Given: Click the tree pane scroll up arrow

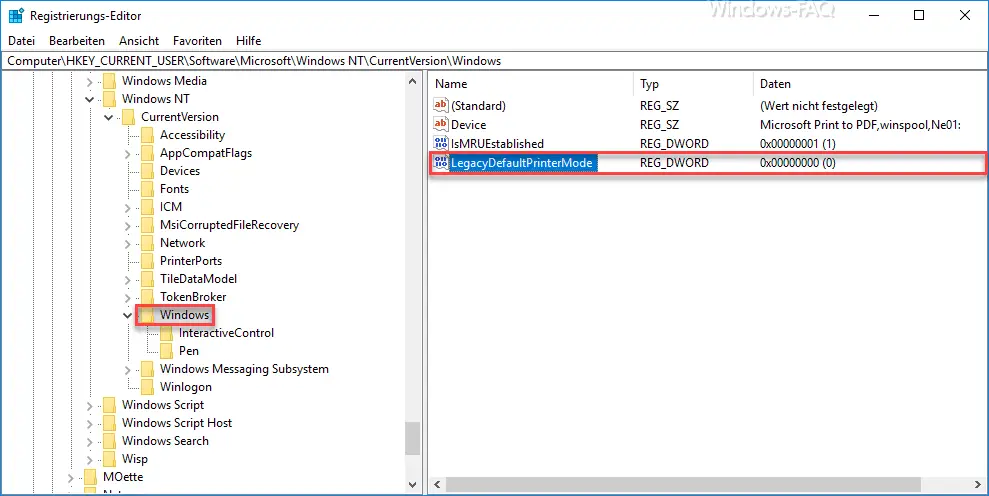Looking at the screenshot, I should [x=413, y=81].
